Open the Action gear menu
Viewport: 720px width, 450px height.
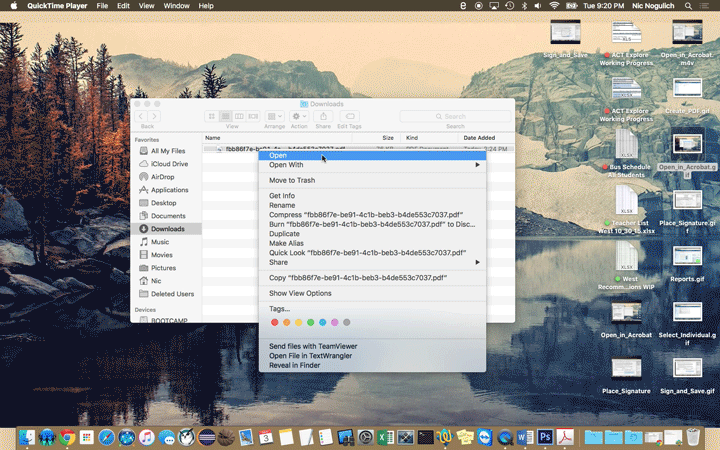click(x=298, y=117)
